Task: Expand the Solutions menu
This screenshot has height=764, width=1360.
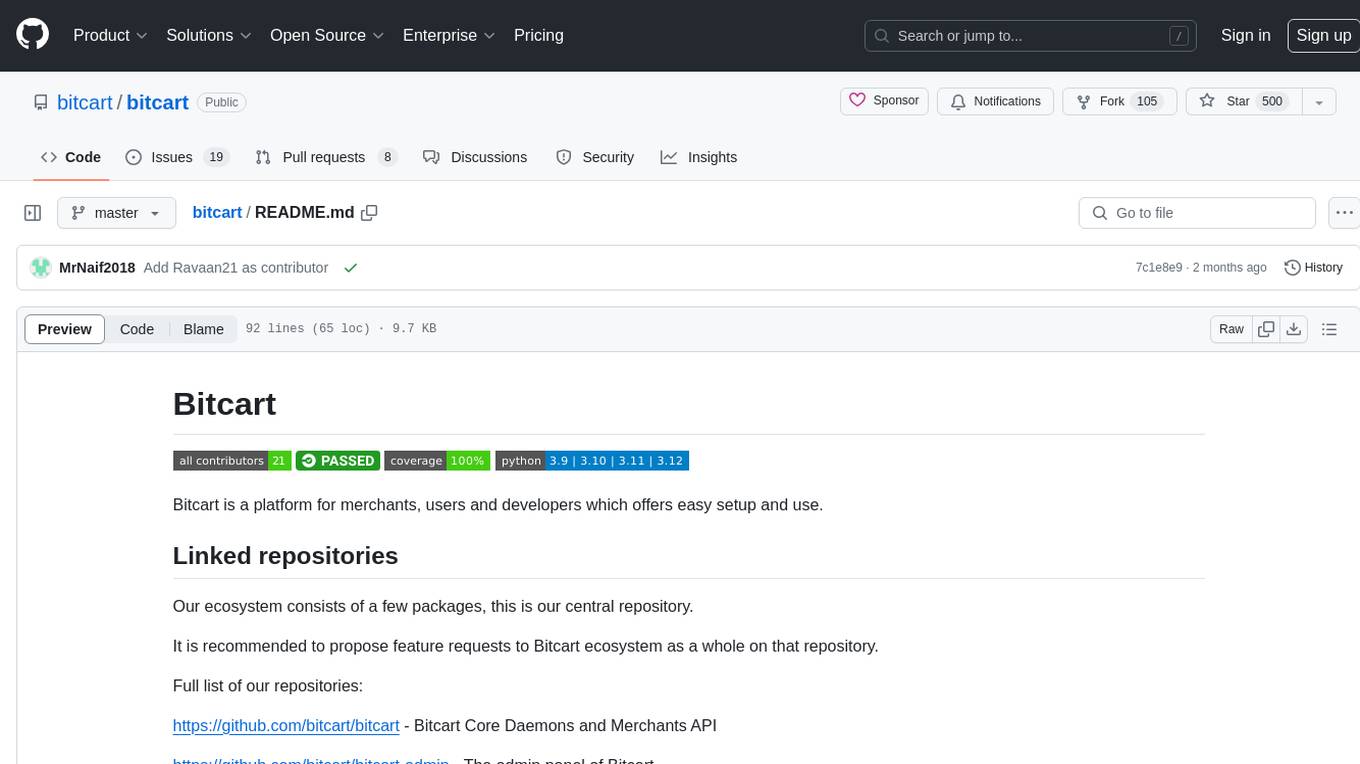Action: click(x=209, y=35)
